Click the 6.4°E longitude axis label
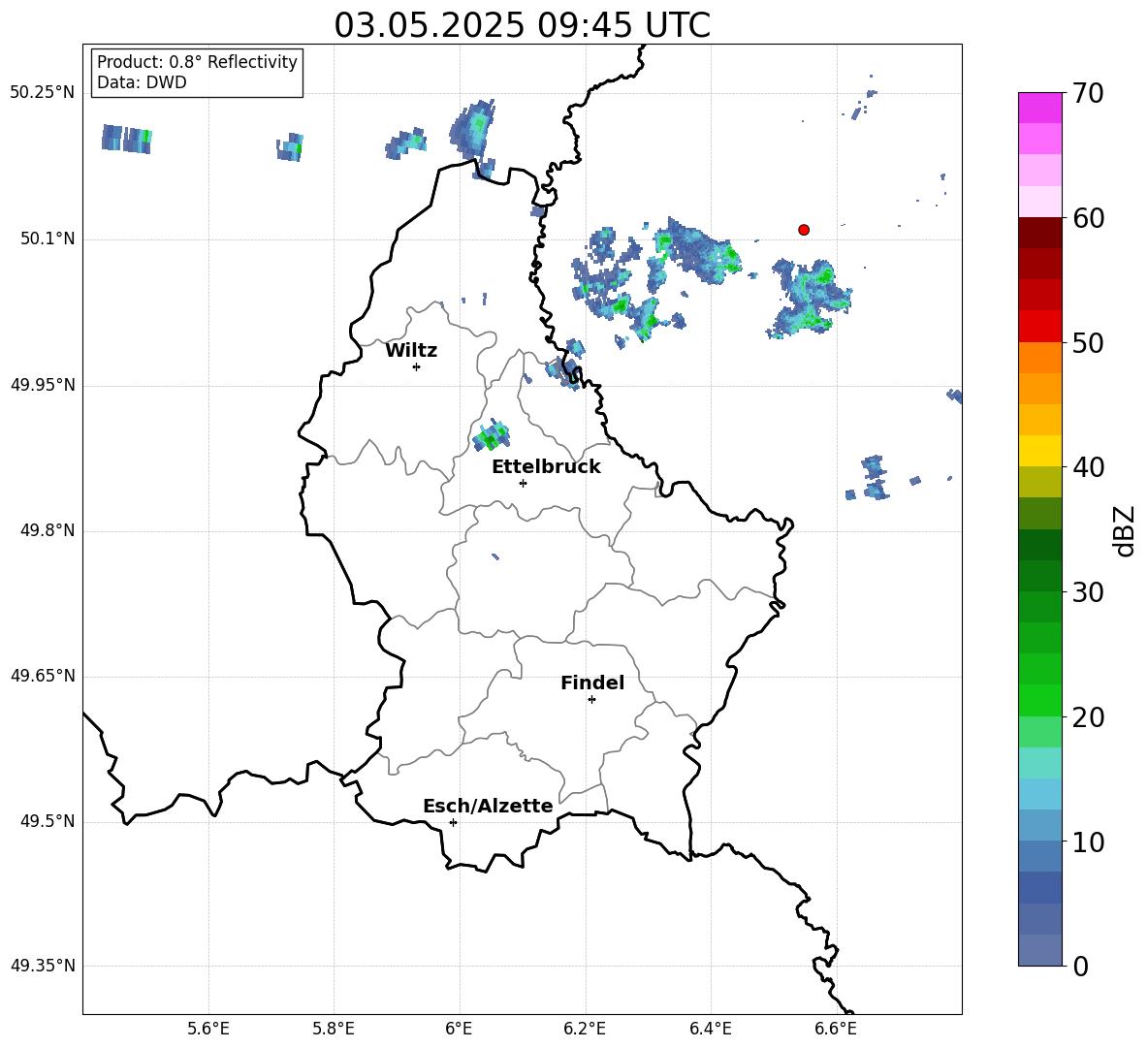 pos(710,1029)
